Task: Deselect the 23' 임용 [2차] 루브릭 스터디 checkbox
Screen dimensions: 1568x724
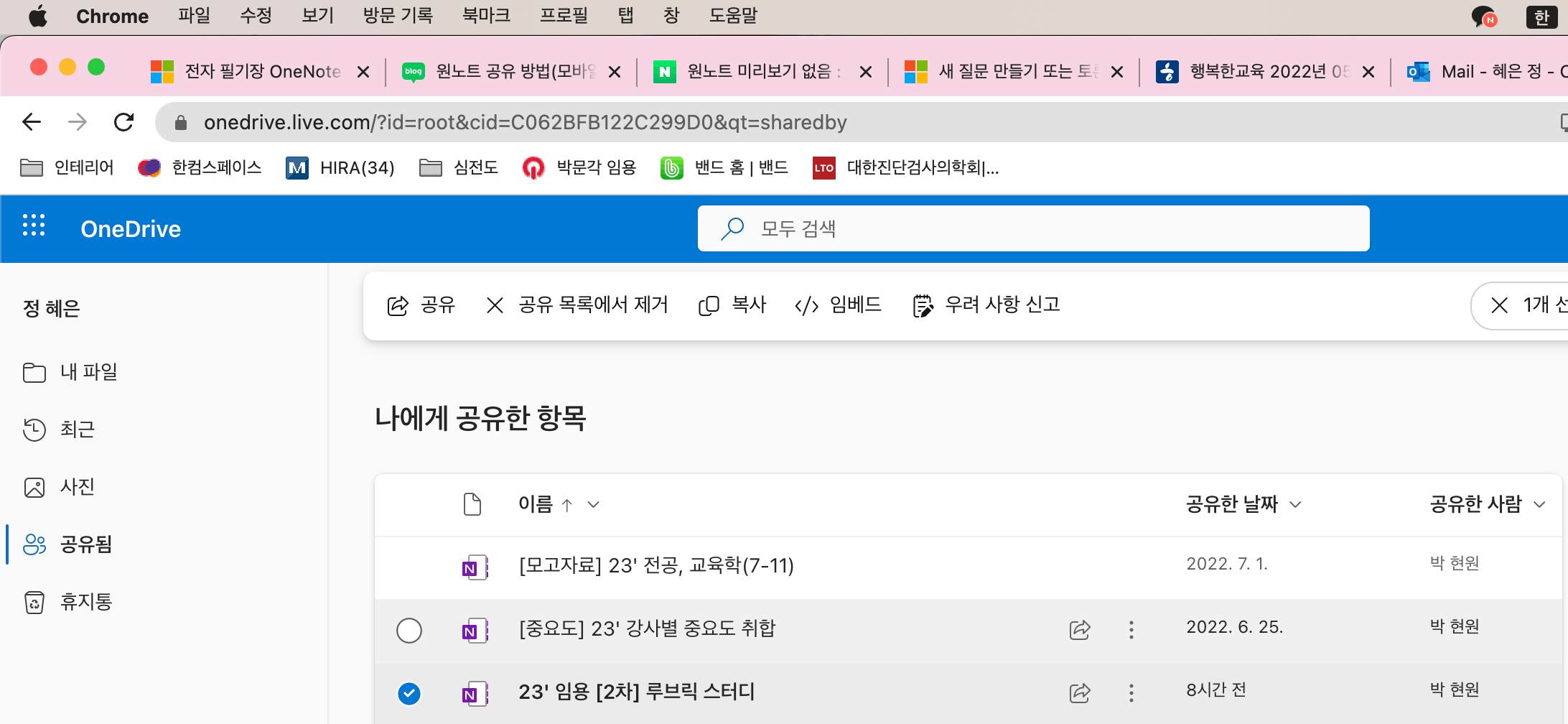Action: pos(409,694)
